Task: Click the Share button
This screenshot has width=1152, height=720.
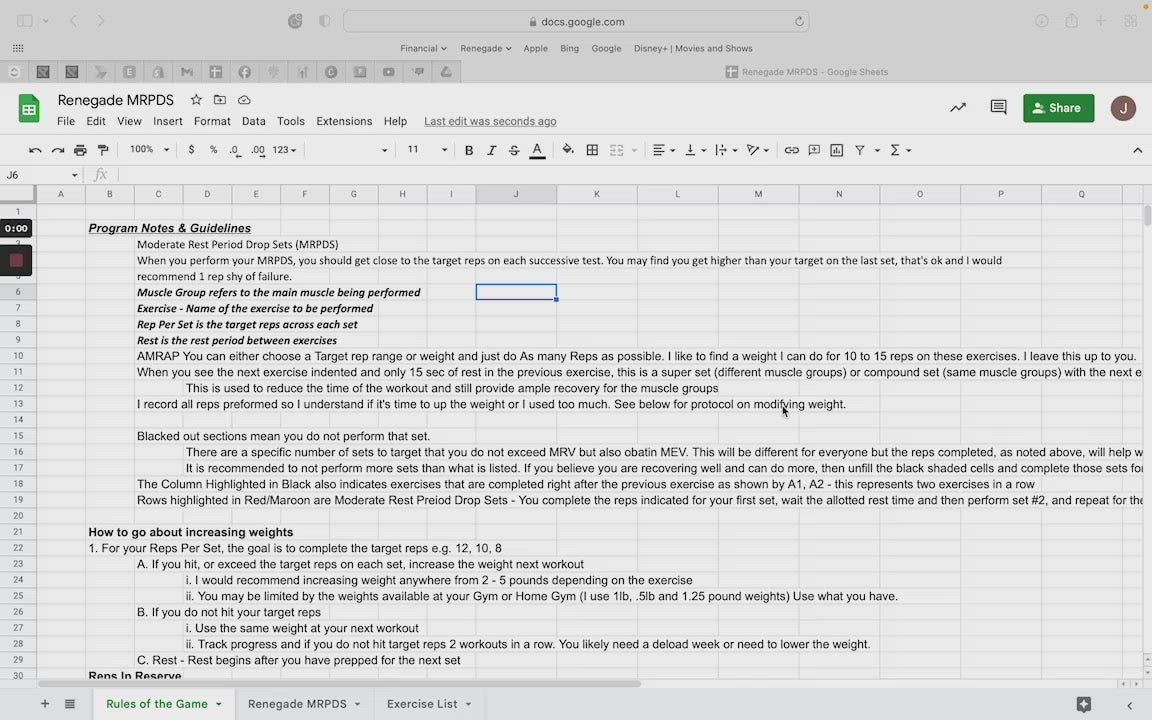Action: 1059,108
